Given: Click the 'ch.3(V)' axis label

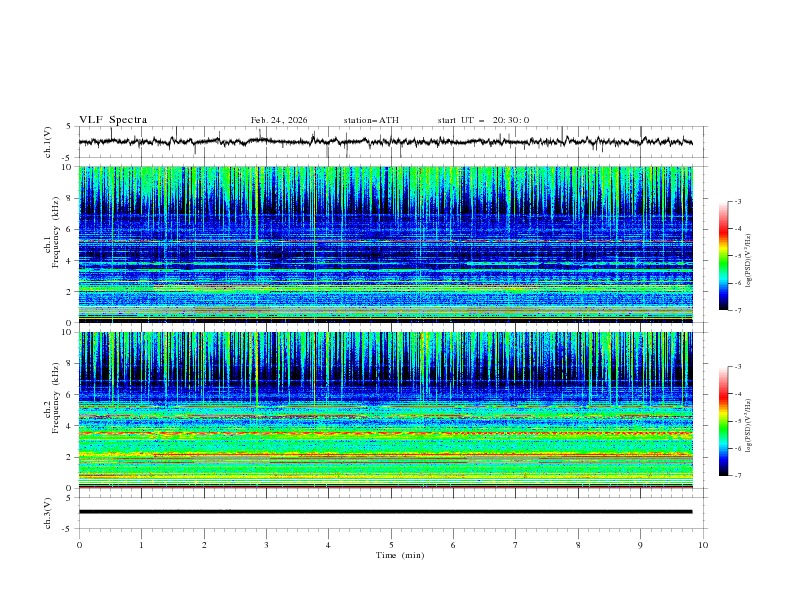Looking at the screenshot, I should 48,513.
